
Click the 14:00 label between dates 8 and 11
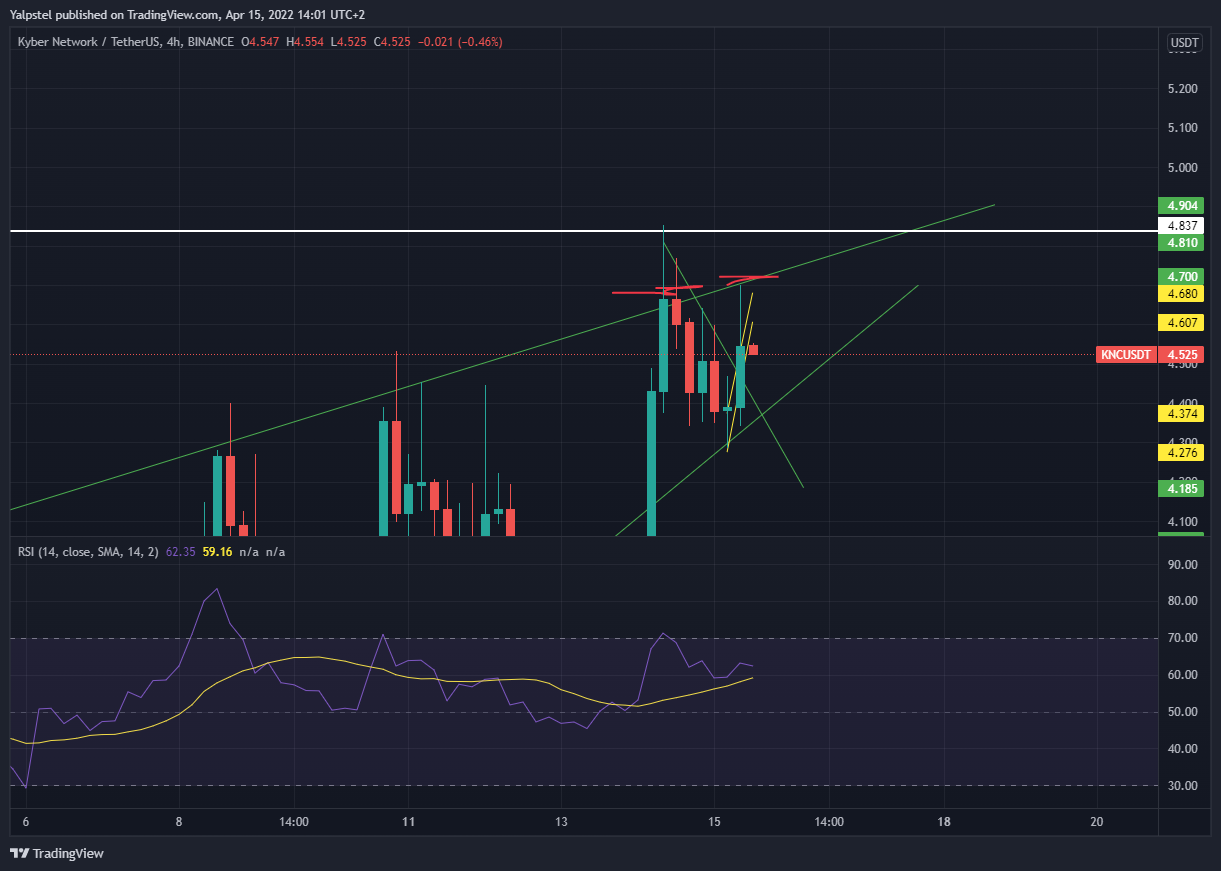pyautogui.click(x=294, y=822)
